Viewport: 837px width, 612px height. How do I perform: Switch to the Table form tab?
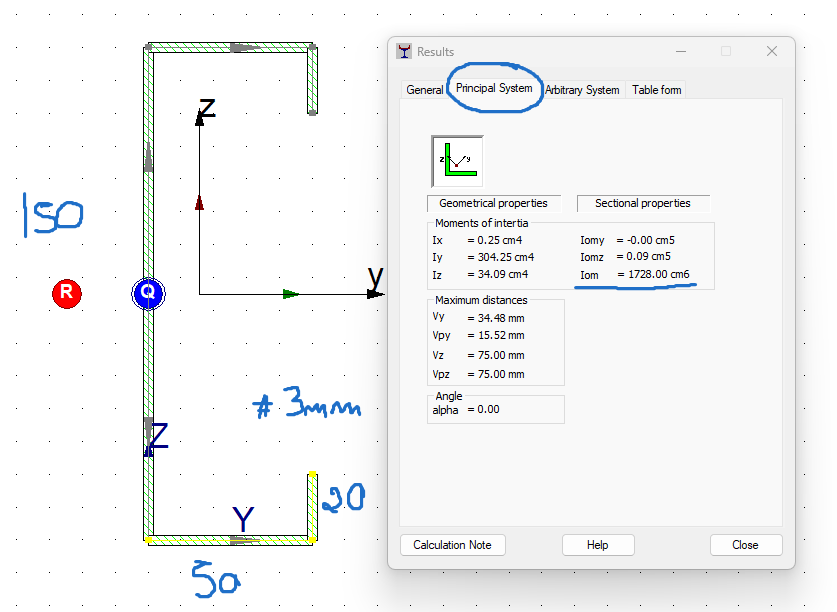tap(657, 90)
